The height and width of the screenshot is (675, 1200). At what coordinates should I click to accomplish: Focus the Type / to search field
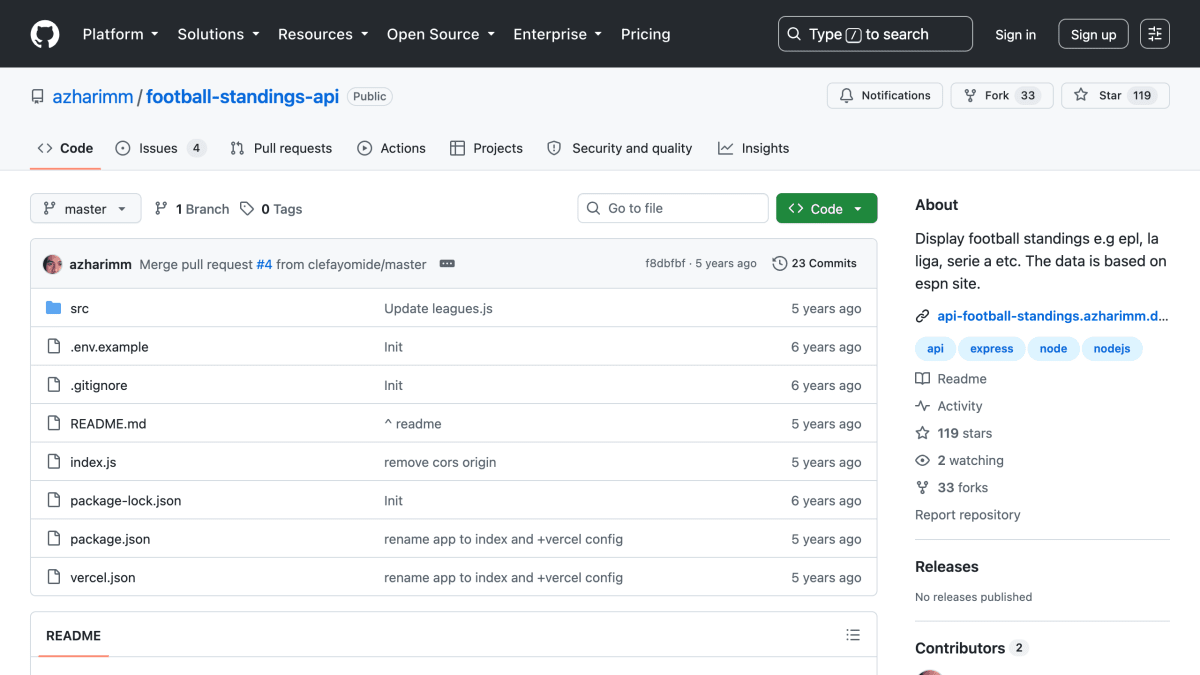click(x=875, y=34)
